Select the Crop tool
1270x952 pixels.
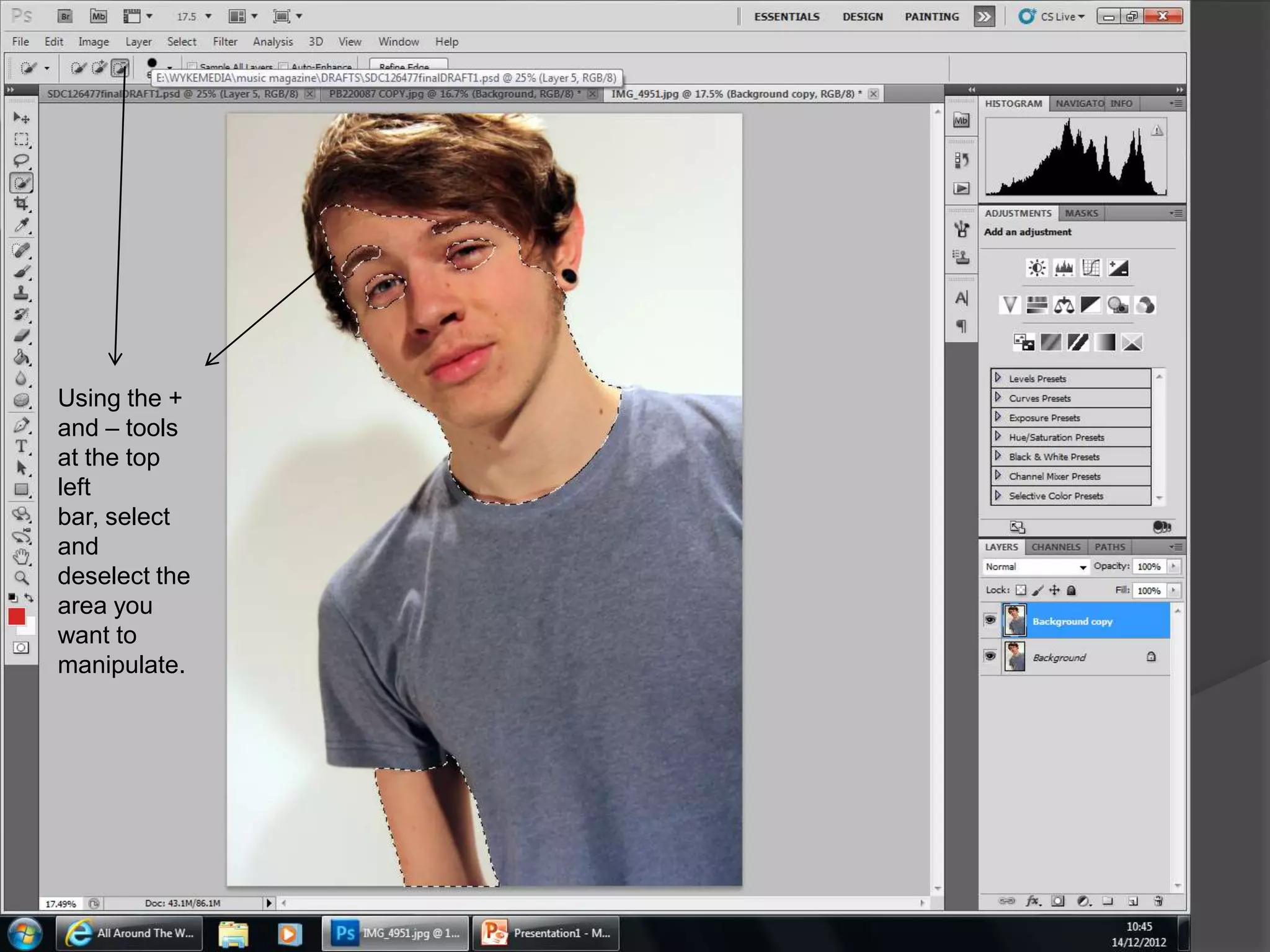coord(21,204)
